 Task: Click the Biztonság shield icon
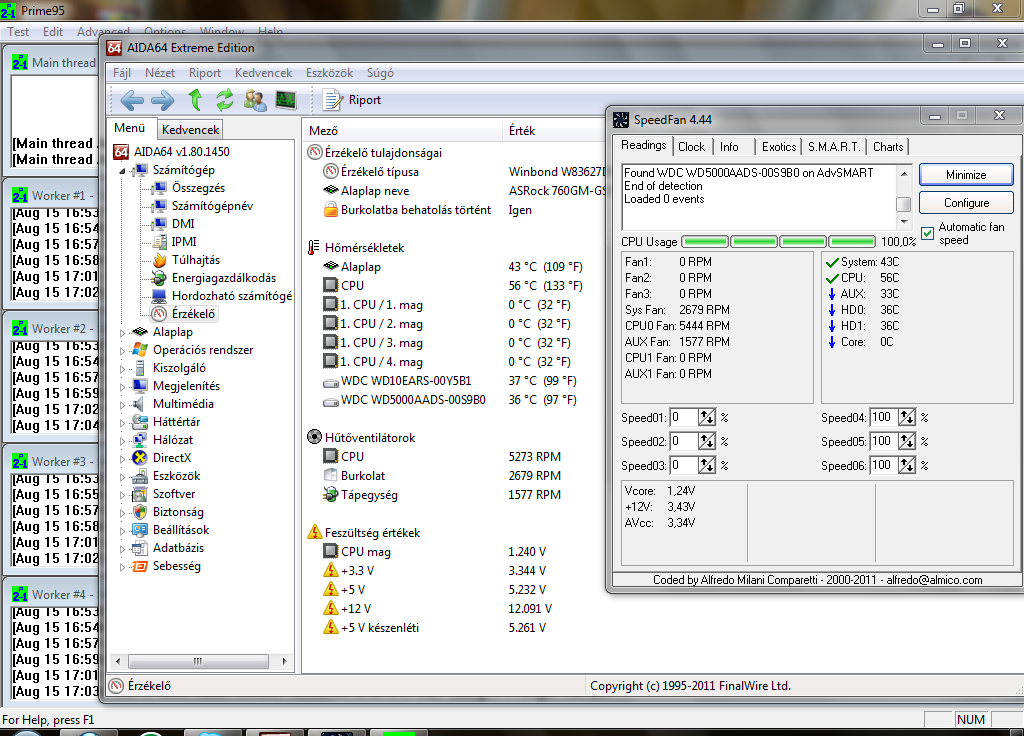coord(140,512)
